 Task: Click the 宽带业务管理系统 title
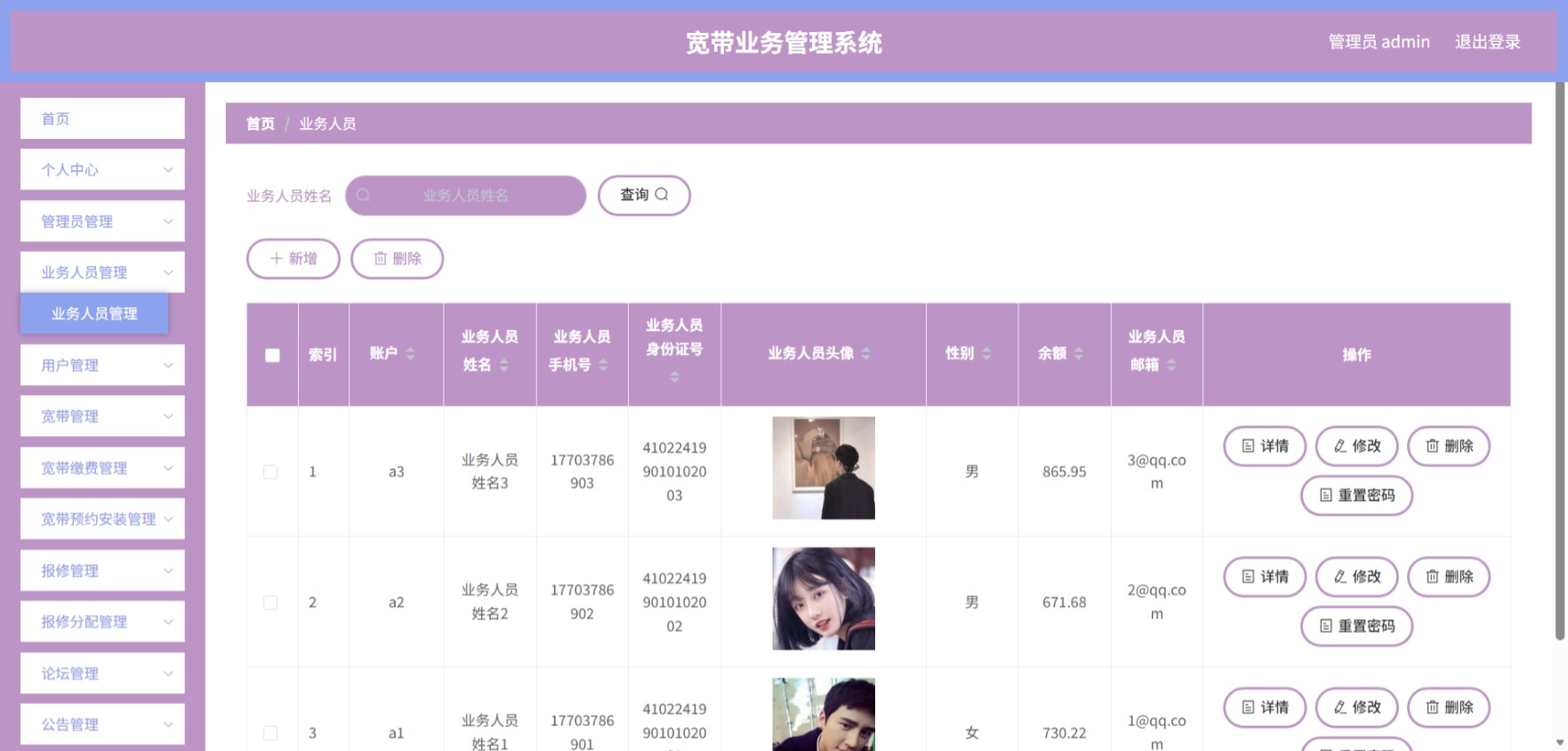coord(784,43)
